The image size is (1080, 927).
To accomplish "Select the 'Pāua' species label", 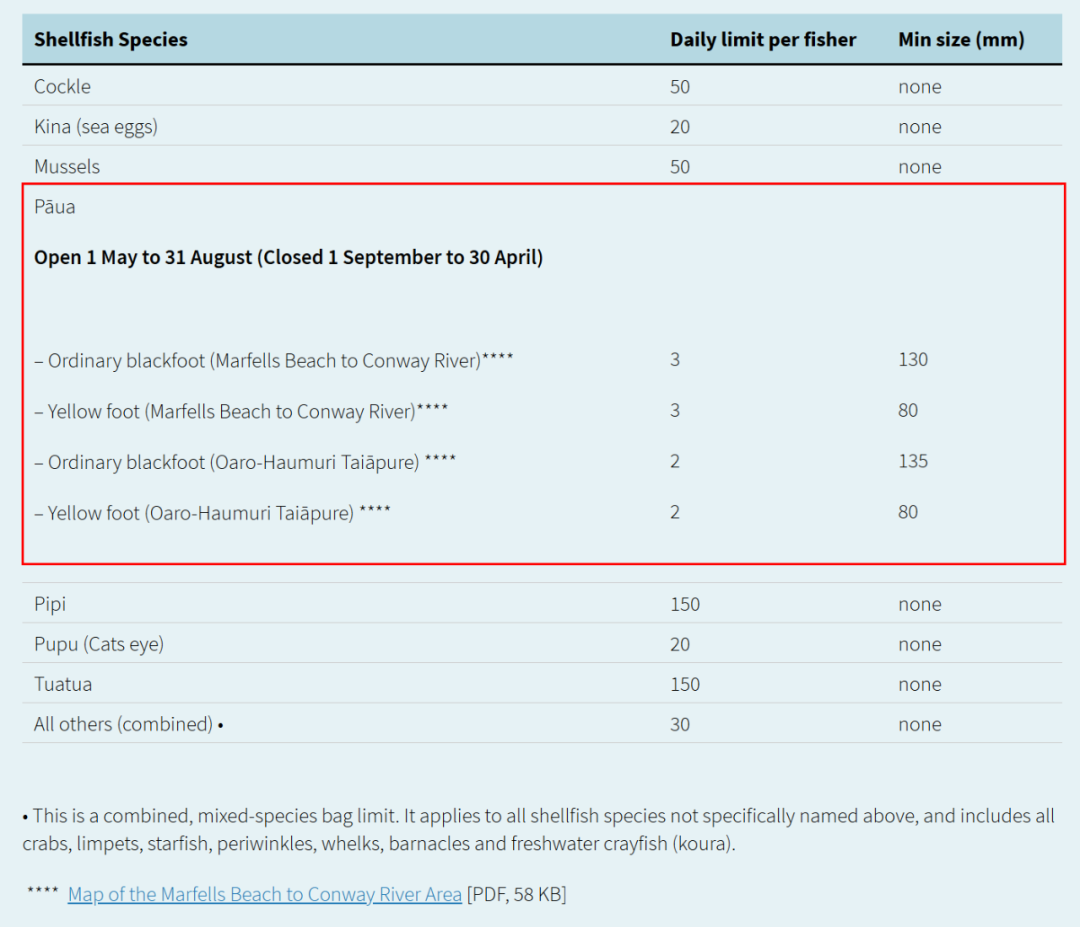I will tap(54, 206).
